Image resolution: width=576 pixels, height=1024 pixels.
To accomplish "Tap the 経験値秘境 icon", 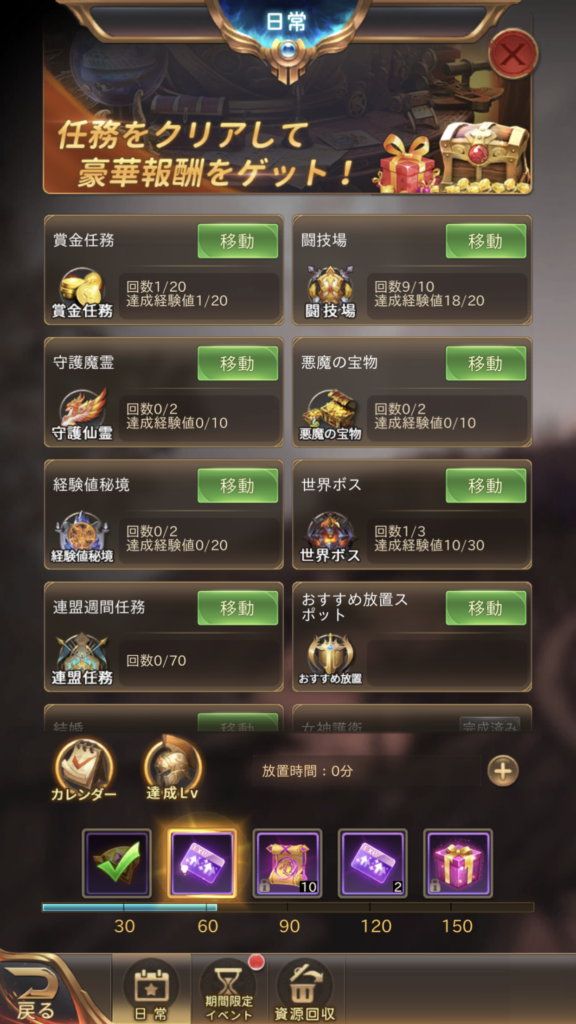I will 82,538.
